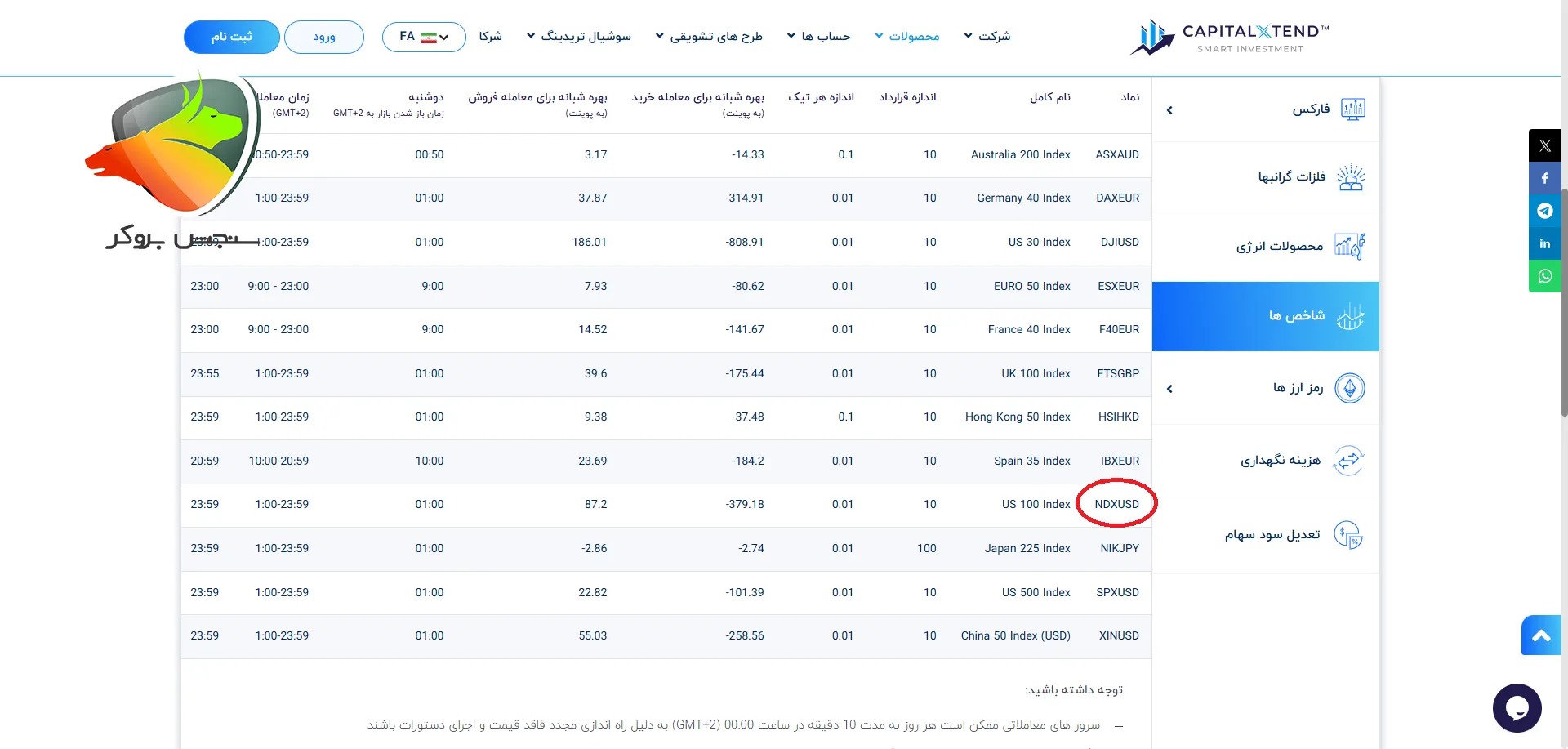Click the X social share icon
Viewport: 1568px width, 749px height.
[1544, 145]
